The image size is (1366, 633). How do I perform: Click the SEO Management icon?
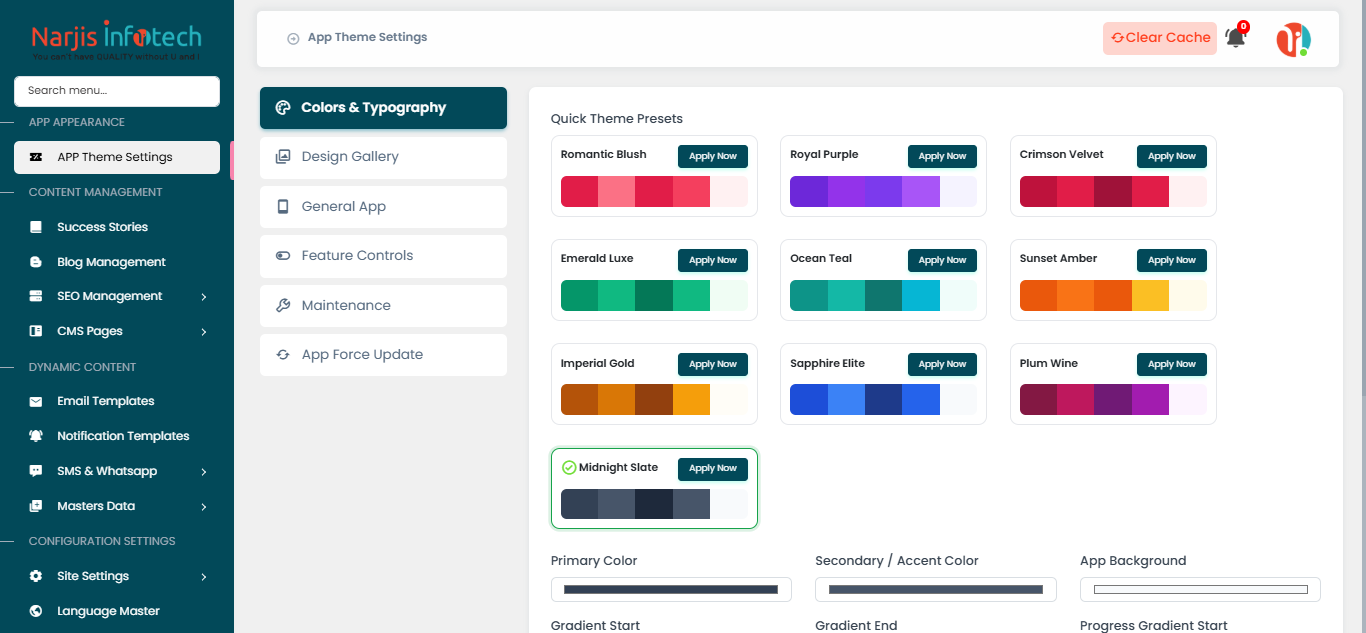[x=36, y=296]
